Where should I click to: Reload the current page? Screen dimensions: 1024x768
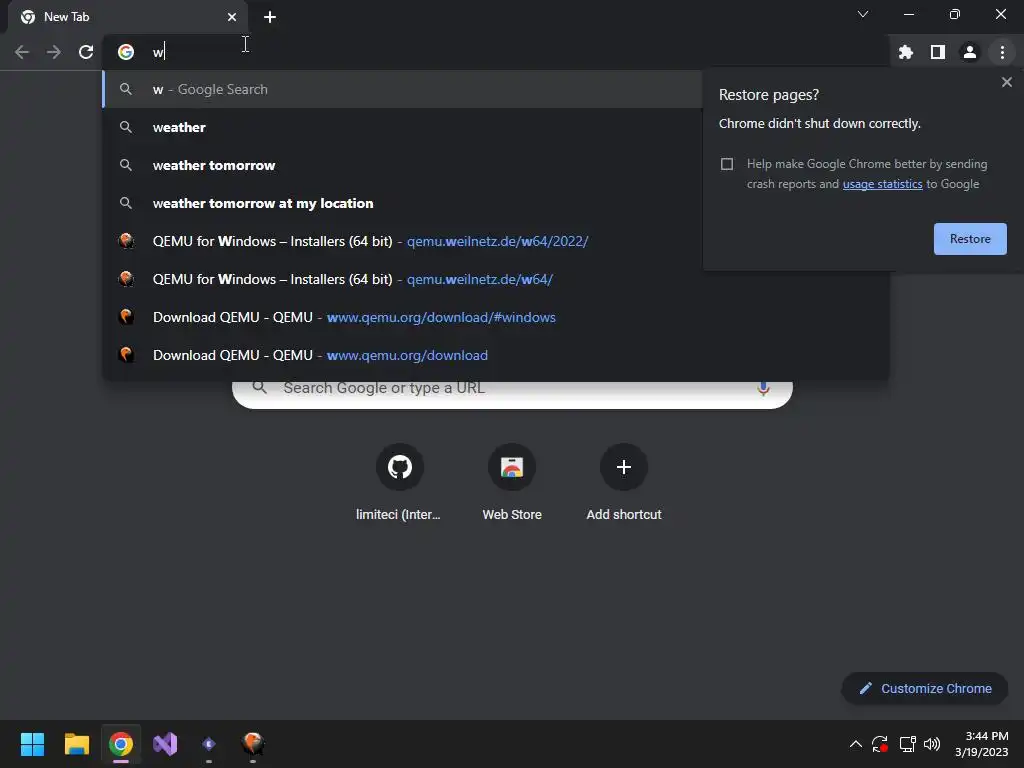pyautogui.click(x=86, y=52)
